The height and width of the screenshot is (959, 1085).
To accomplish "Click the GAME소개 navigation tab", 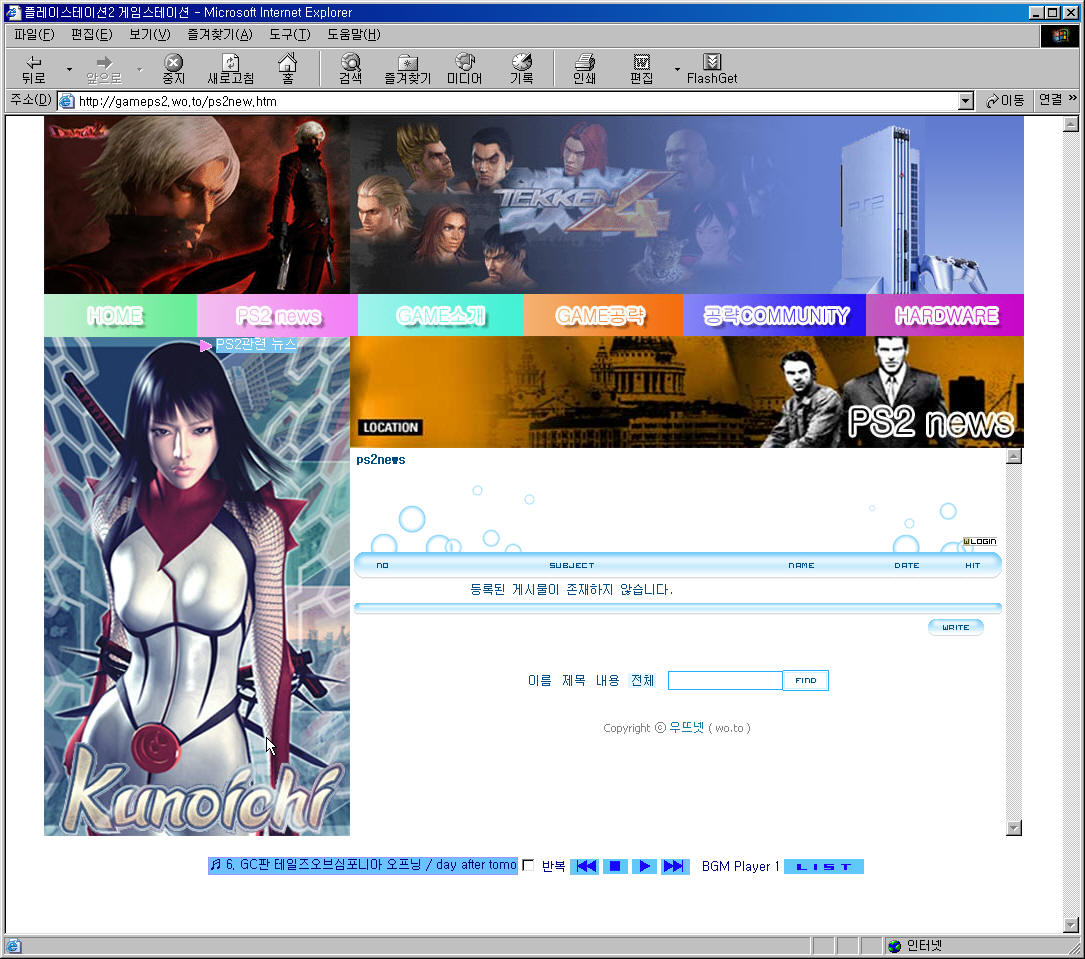I will pos(440,316).
